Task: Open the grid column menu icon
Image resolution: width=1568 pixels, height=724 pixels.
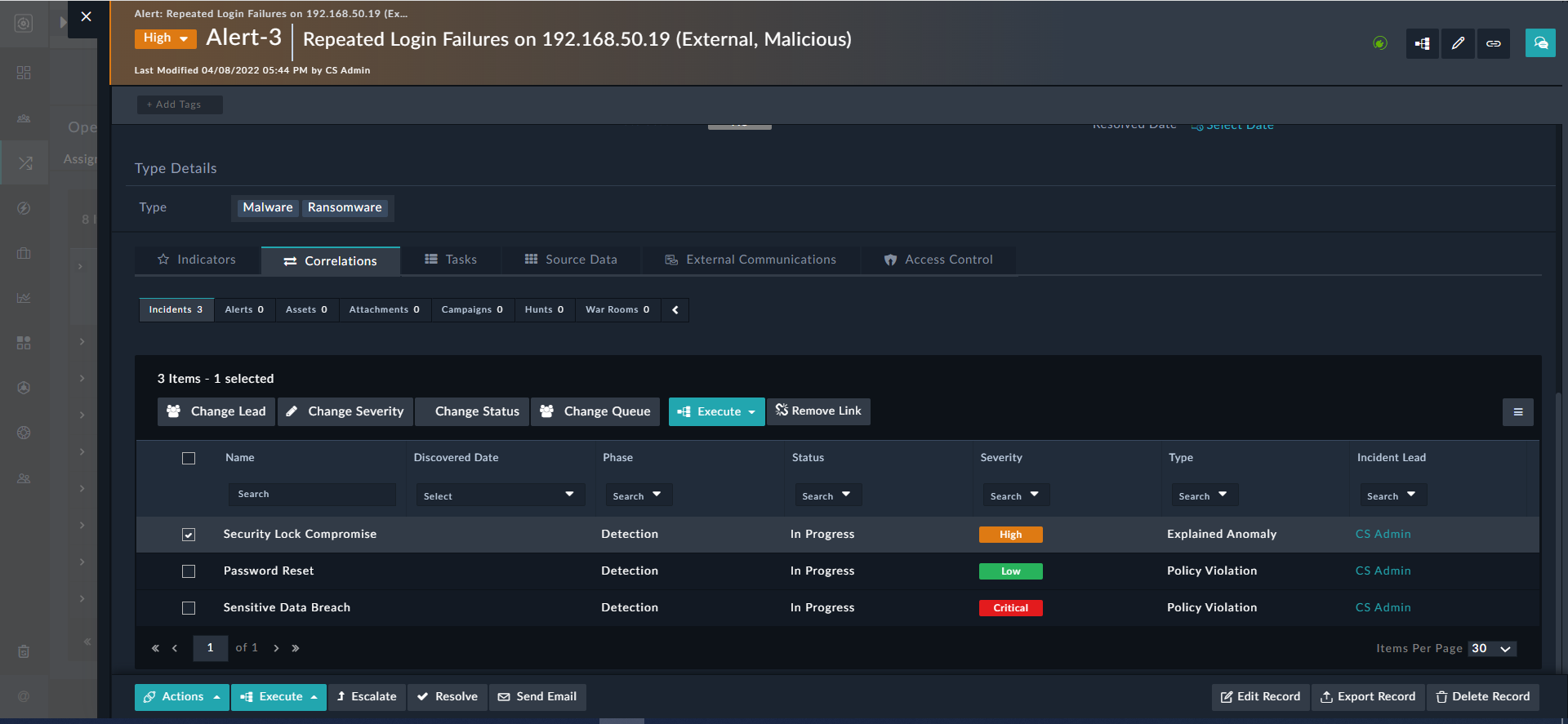Action: (x=1517, y=412)
